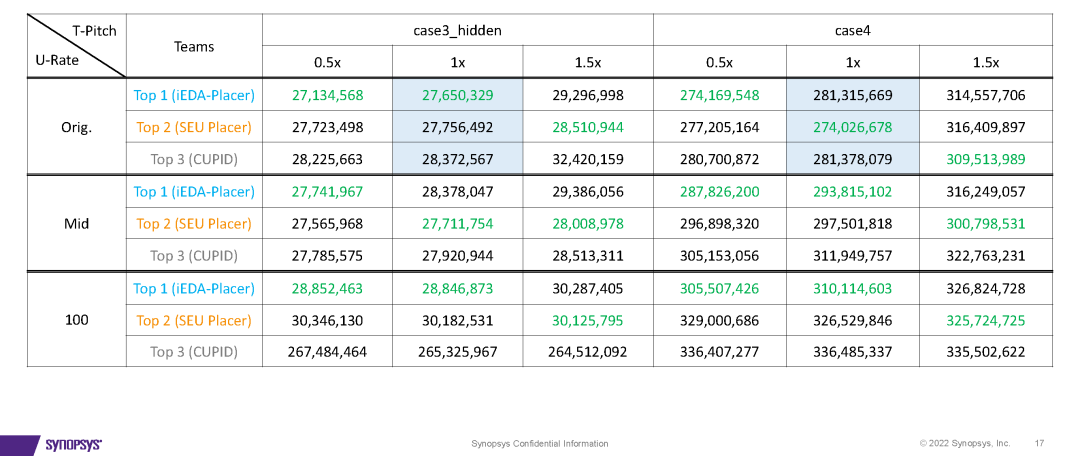The height and width of the screenshot is (456, 1080).
Task: Select the green value 309,513,989
Action: [985, 159]
